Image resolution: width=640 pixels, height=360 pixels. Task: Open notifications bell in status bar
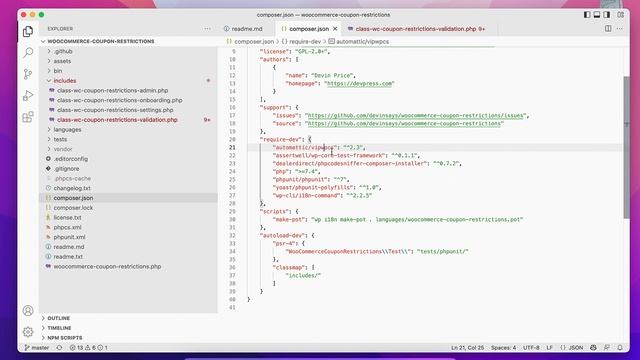click(620, 347)
